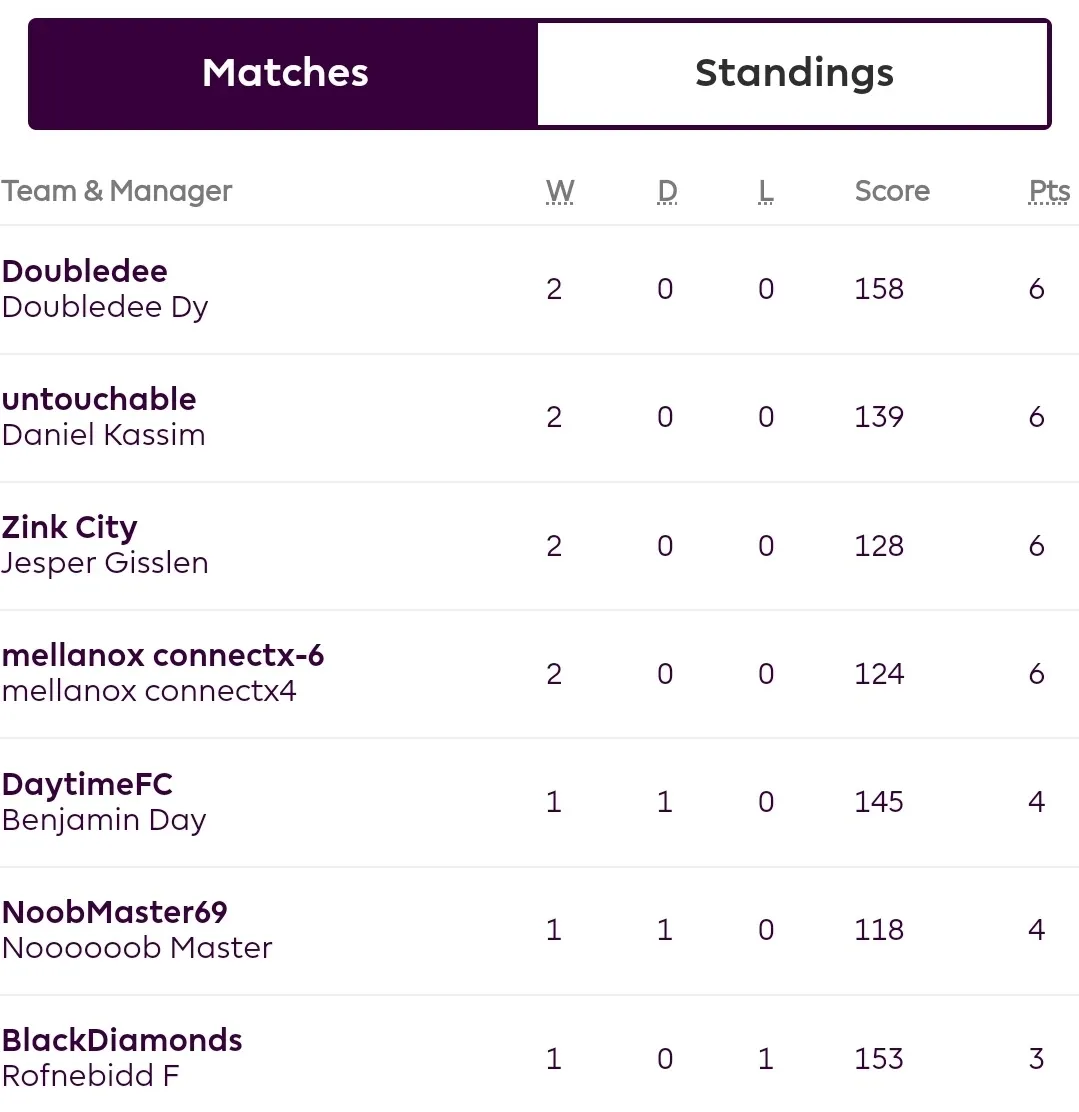Switch to the Standings tab
The image size is (1079, 1112).
pos(793,74)
